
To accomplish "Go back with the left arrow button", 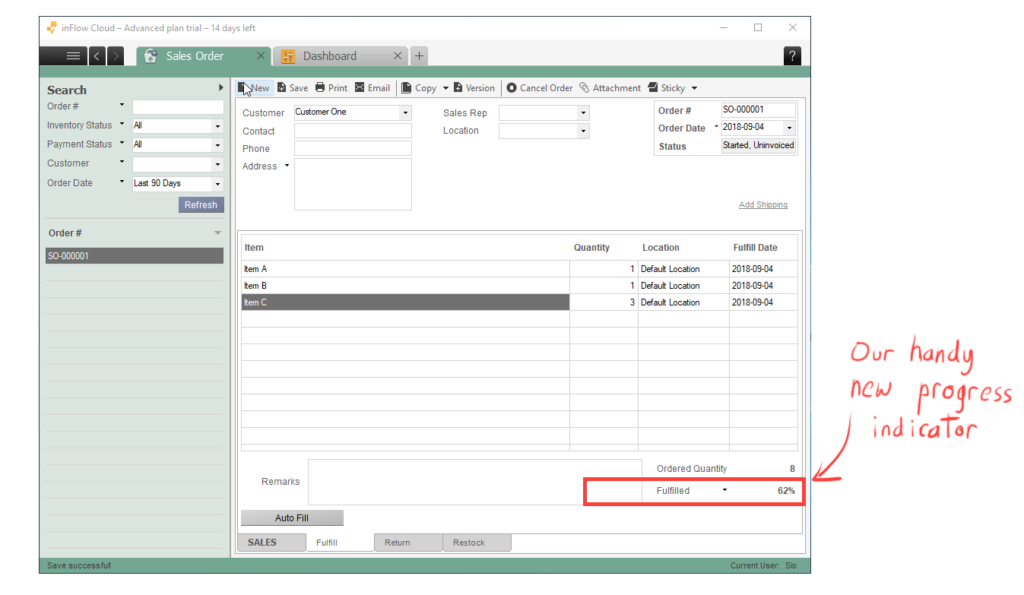I will coord(97,56).
